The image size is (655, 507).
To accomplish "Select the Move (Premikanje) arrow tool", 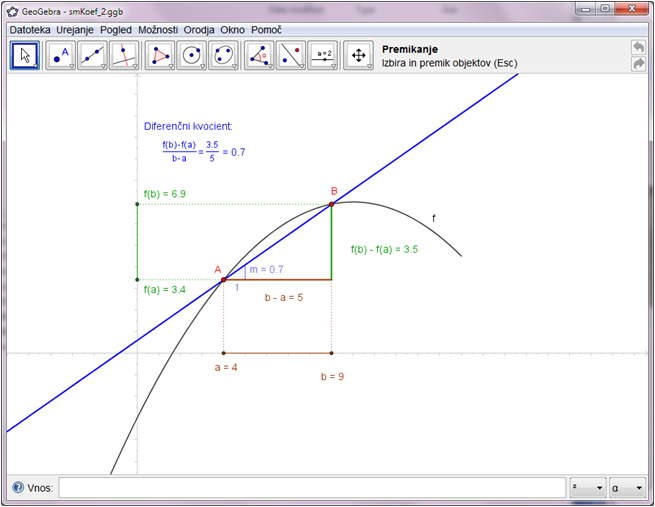I will pyautogui.click(x=25, y=55).
